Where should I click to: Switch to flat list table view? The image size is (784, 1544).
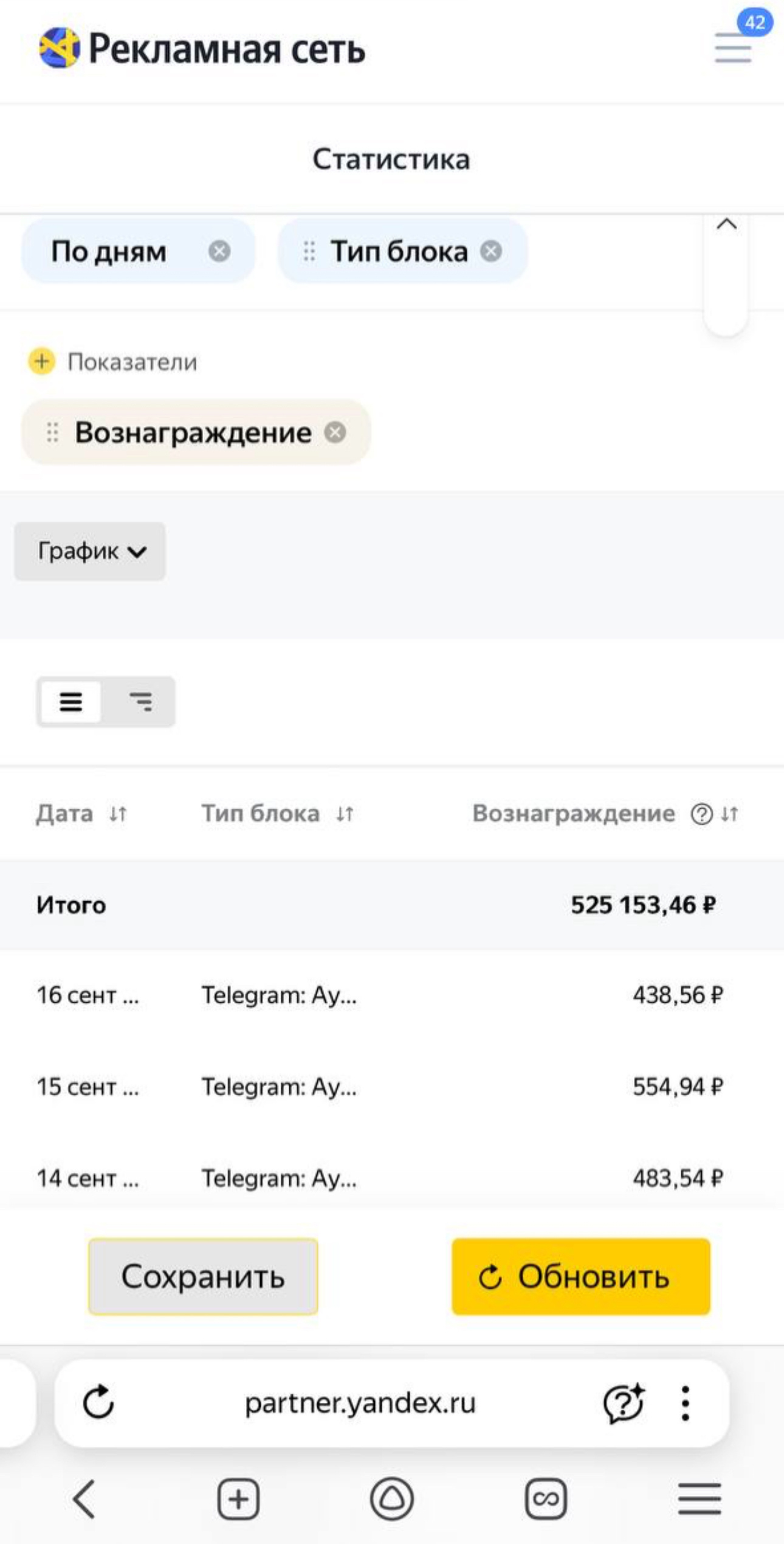point(71,702)
